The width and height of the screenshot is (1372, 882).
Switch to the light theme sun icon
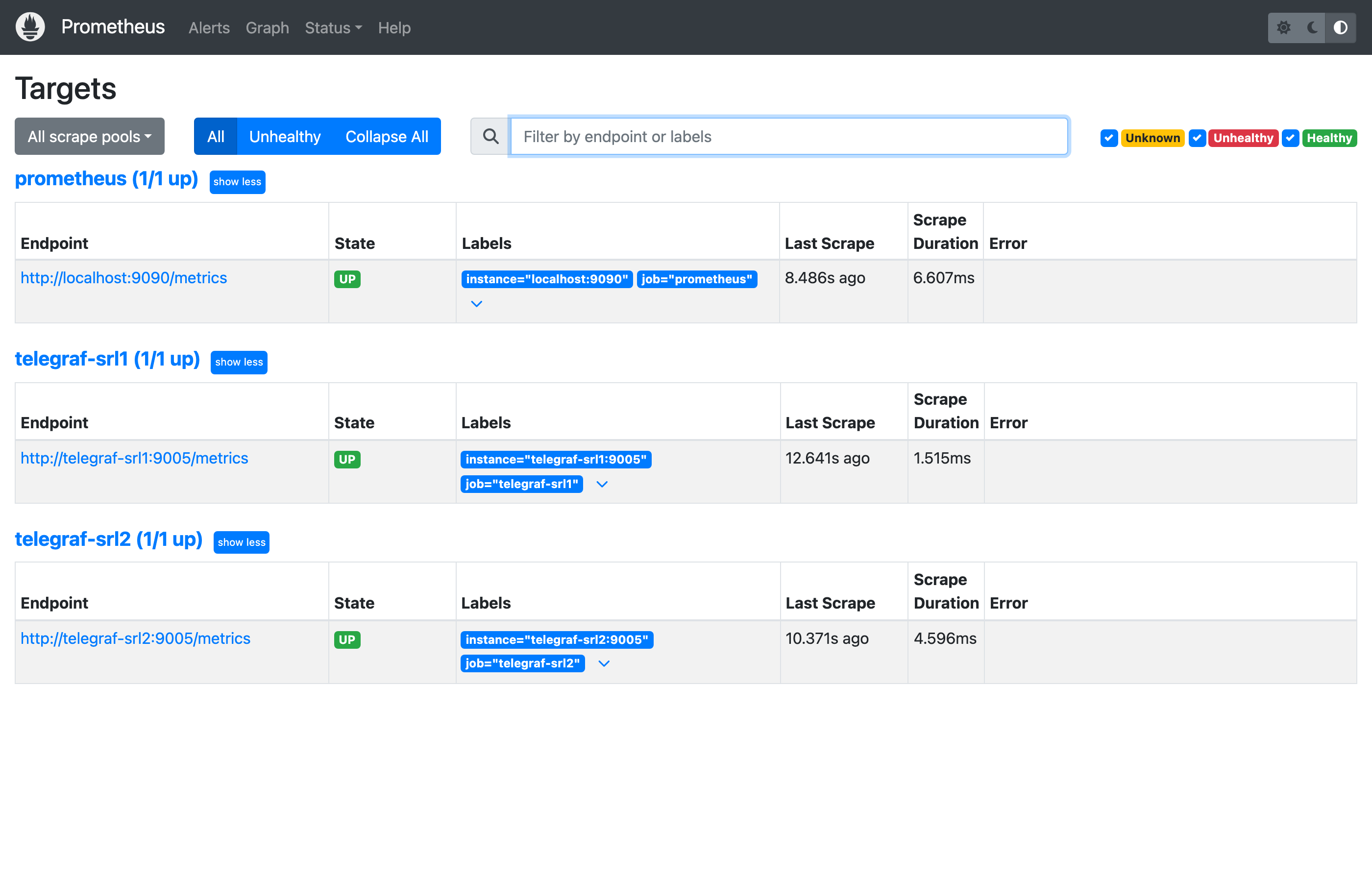click(1284, 27)
